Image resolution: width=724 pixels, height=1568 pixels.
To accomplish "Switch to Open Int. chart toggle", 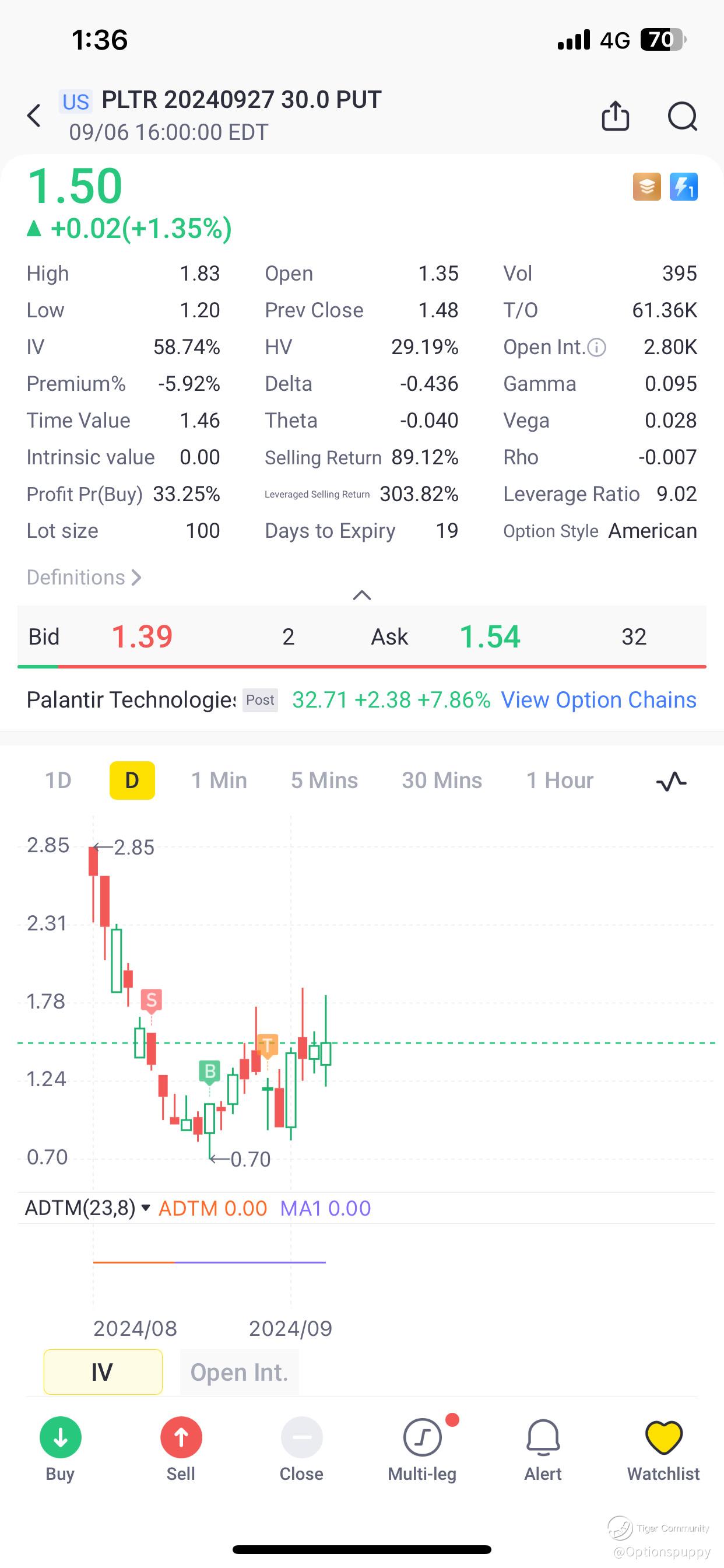I will click(x=239, y=1372).
